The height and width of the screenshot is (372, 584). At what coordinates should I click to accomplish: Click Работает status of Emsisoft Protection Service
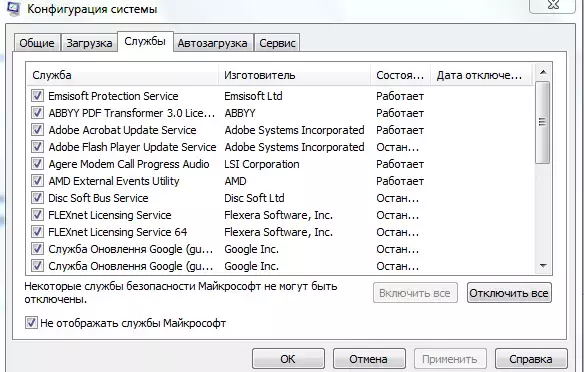click(400, 96)
